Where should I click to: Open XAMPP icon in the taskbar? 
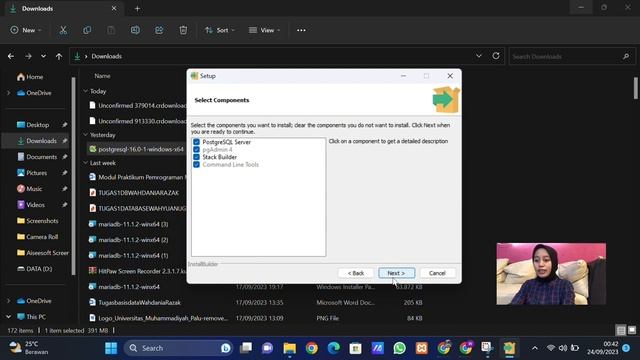[x=422, y=348]
